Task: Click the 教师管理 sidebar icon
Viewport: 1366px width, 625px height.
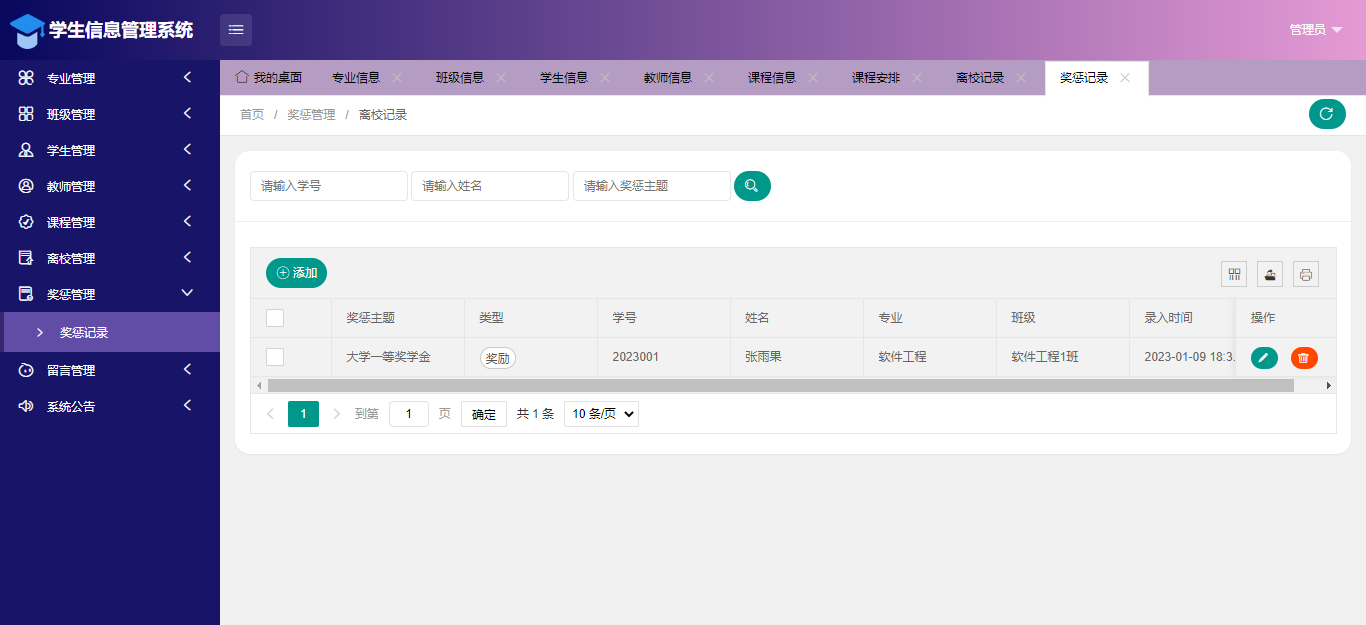Action: [26, 186]
